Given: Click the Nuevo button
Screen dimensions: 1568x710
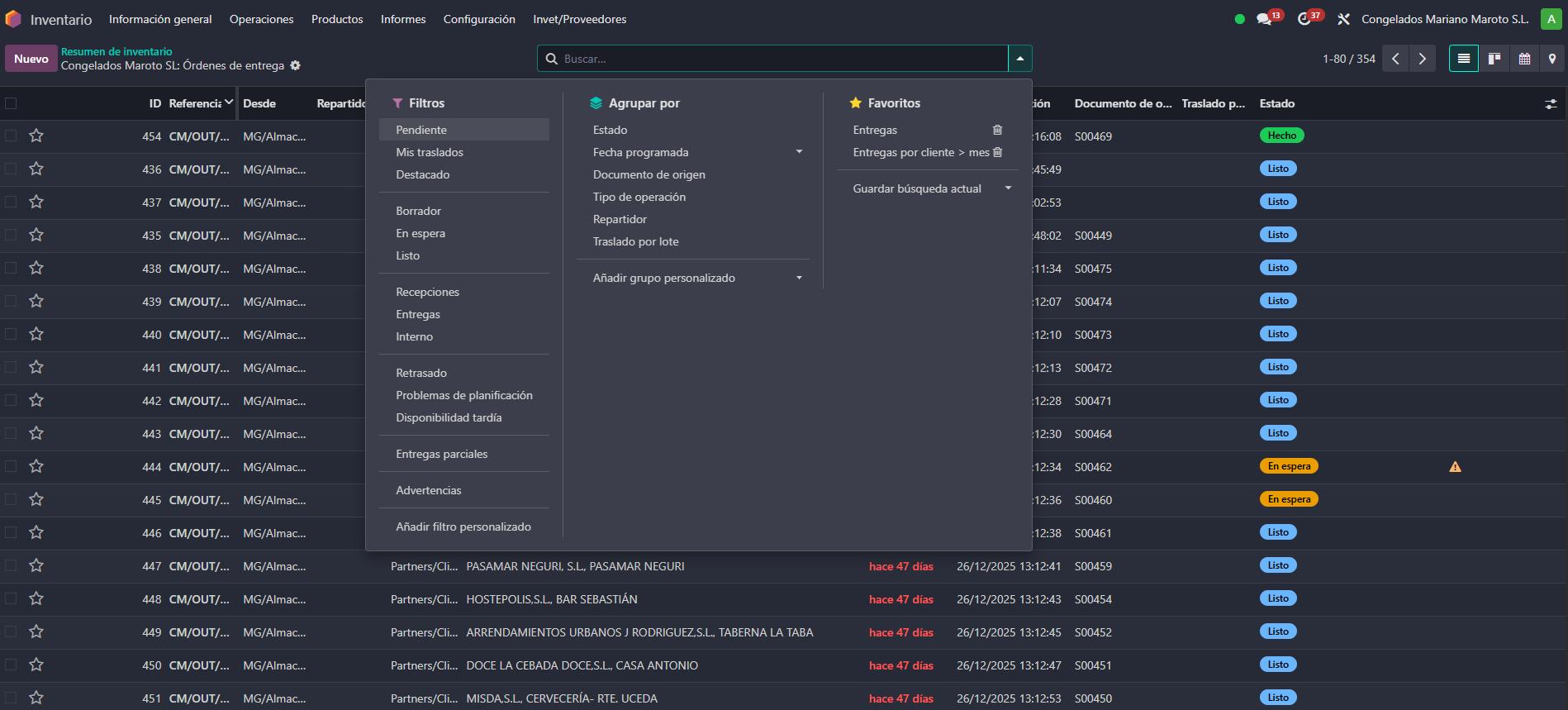Looking at the screenshot, I should [x=31, y=59].
